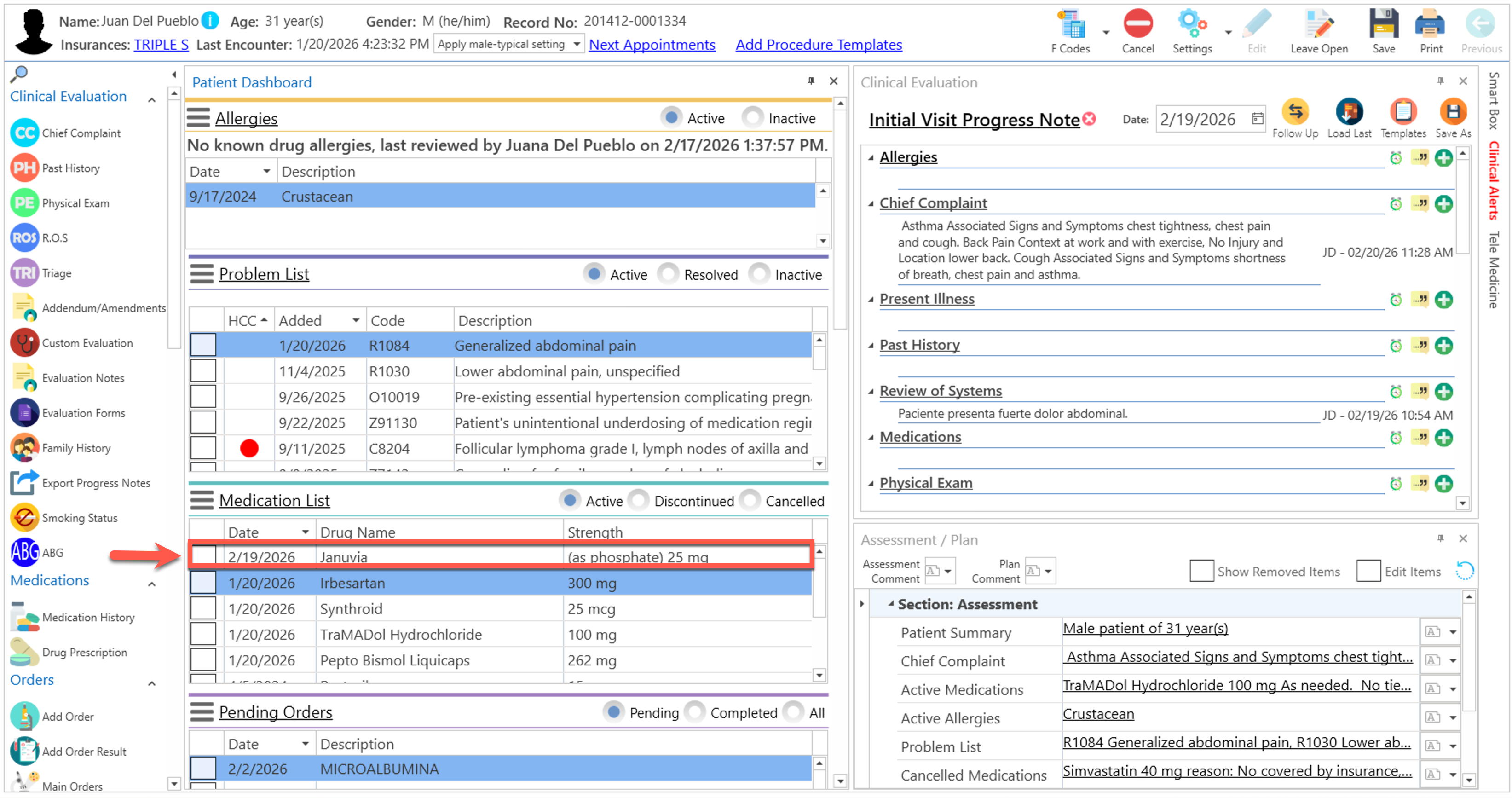Select the Resolved radio in Problem List

pyautogui.click(x=668, y=274)
